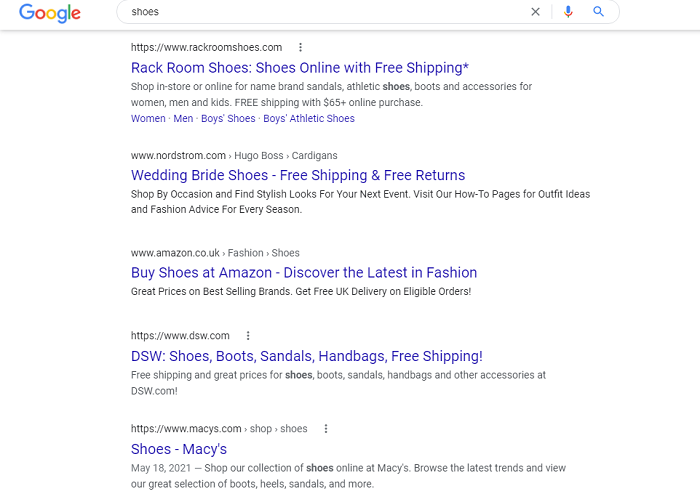Click the https://www.dsw.com URL text
This screenshot has width=700, height=494.
point(180,336)
